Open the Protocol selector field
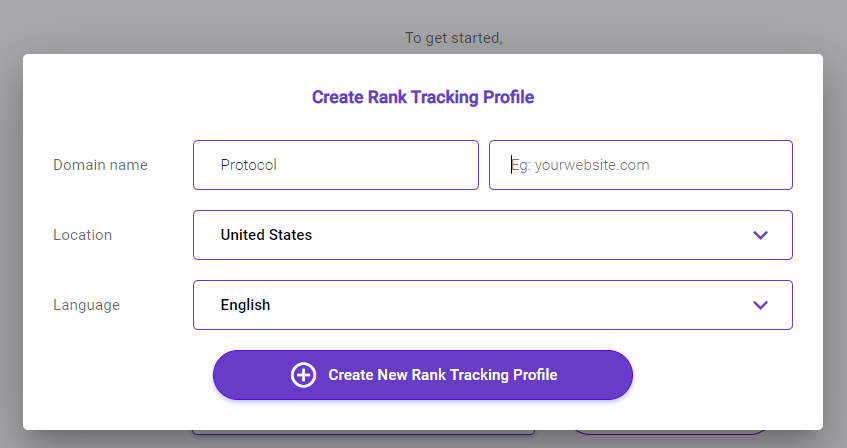The width and height of the screenshot is (847, 448). 336,165
